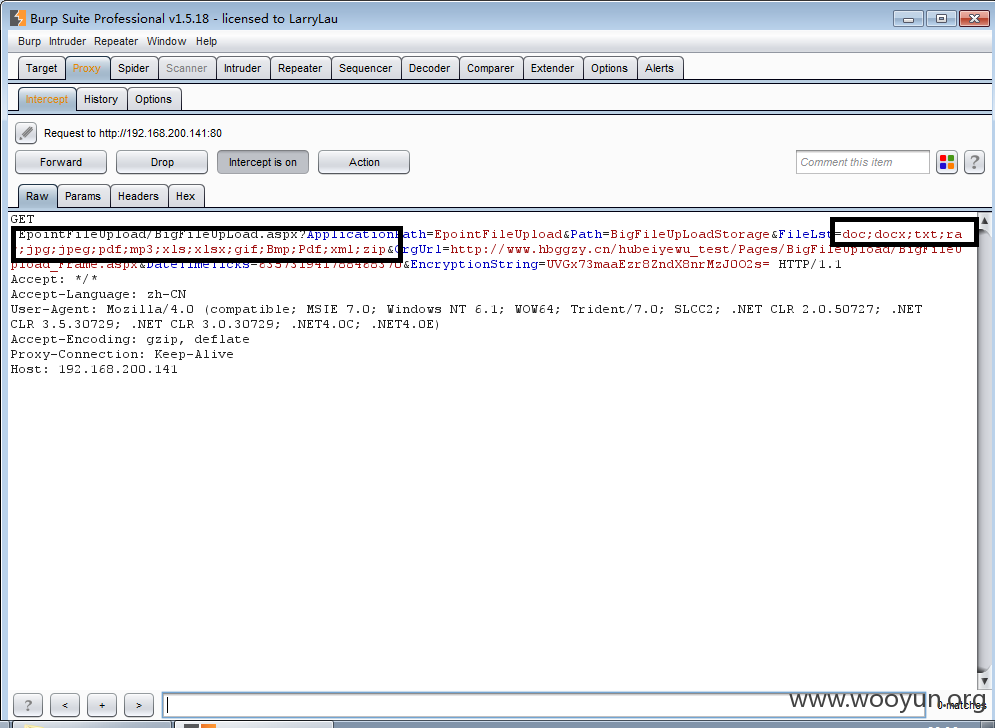This screenshot has width=995, height=728.
Task: Open the highlight color picker icon
Action: 947,162
